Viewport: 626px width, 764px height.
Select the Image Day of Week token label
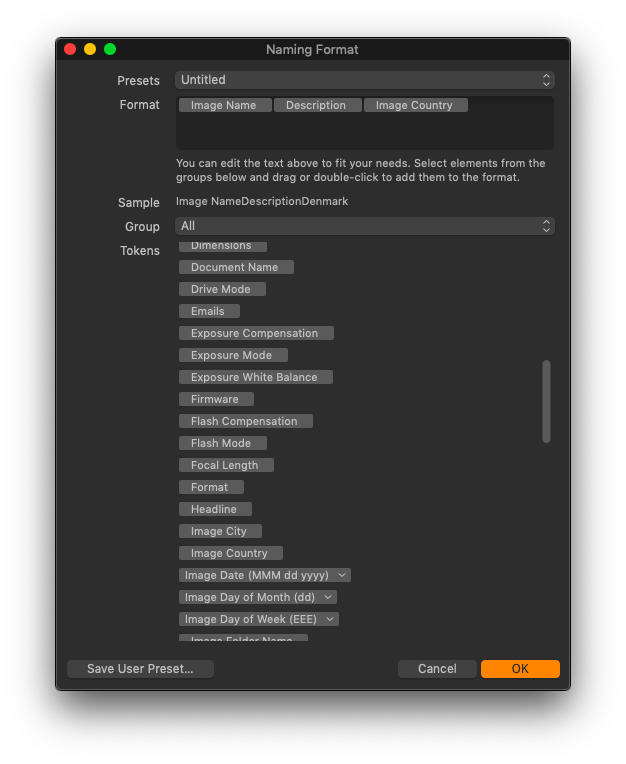(x=251, y=619)
